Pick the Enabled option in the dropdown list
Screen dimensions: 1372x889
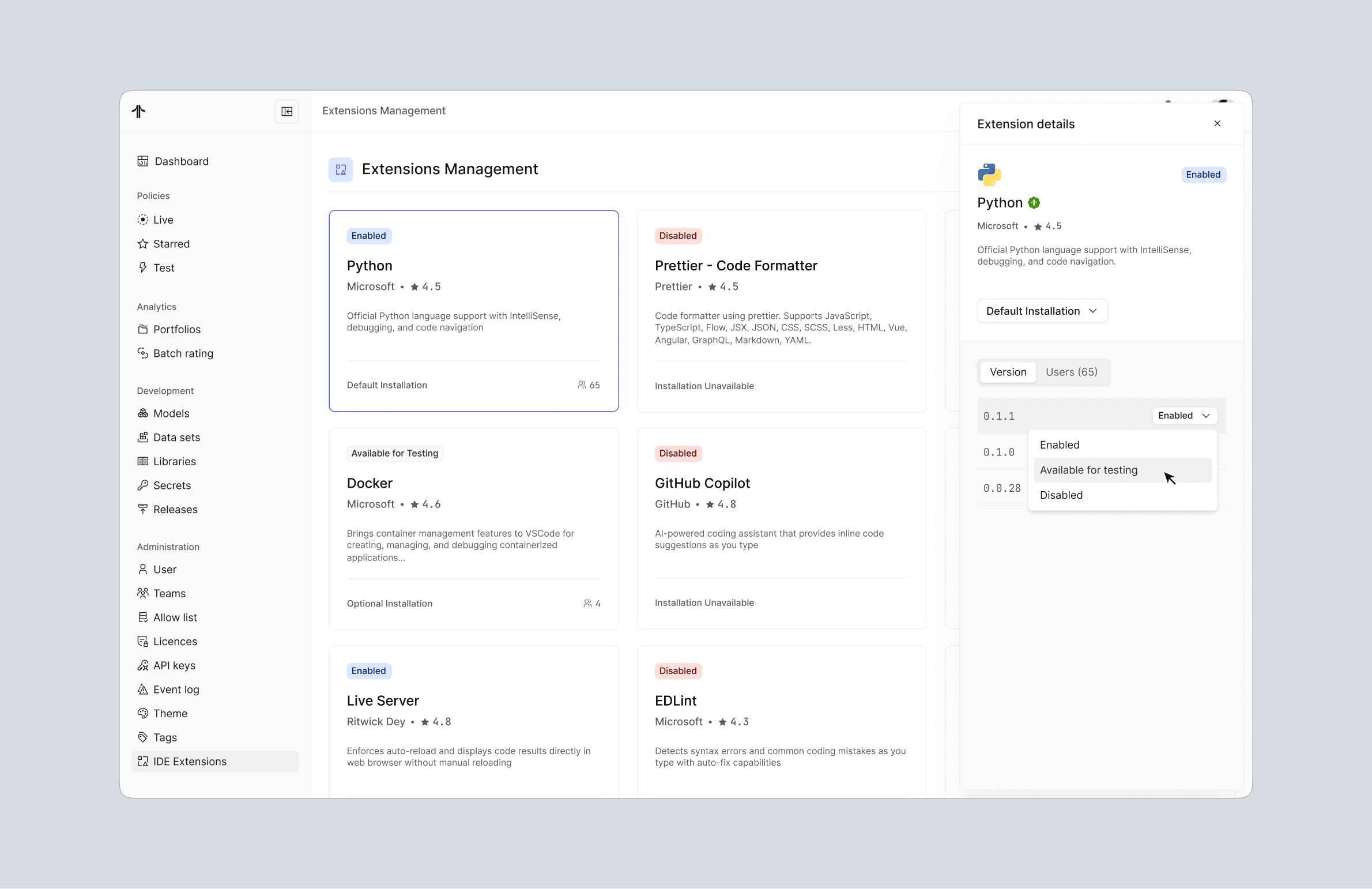click(x=1060, y=445)
